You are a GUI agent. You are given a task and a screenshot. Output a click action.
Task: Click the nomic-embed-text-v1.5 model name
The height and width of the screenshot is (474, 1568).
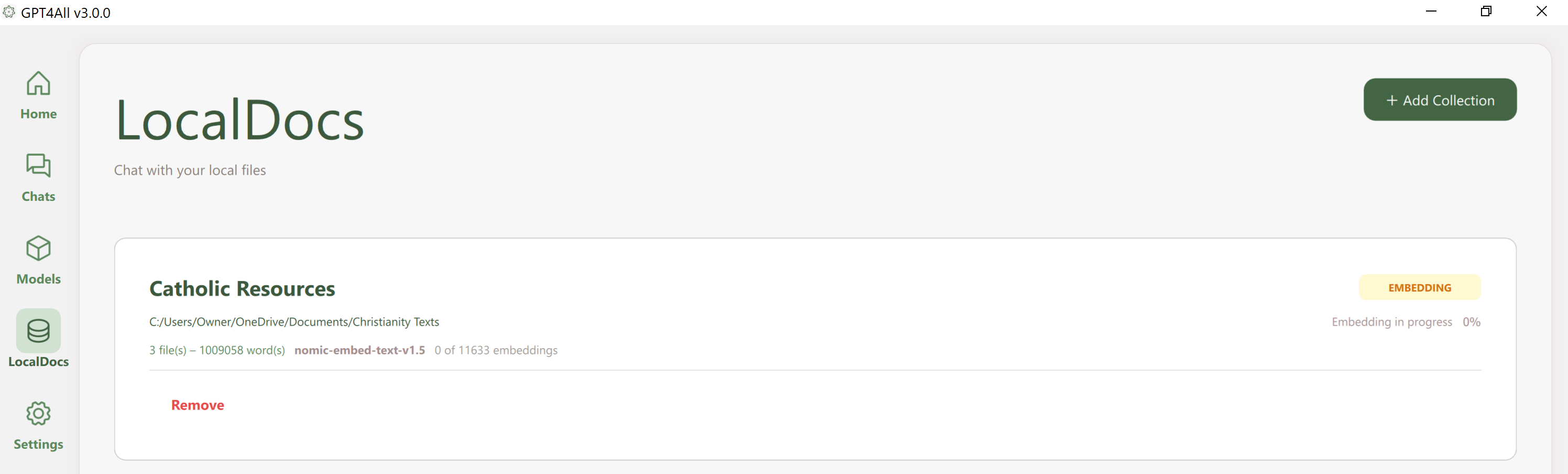(360, 350)
